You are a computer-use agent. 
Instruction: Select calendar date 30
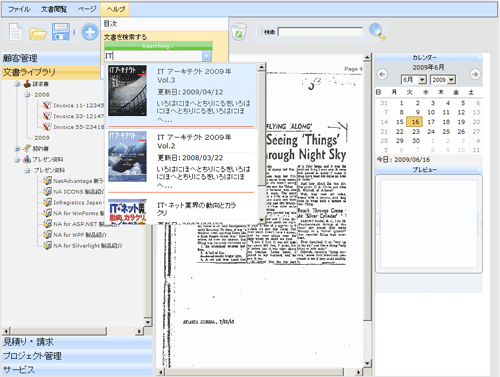(416, 141)
